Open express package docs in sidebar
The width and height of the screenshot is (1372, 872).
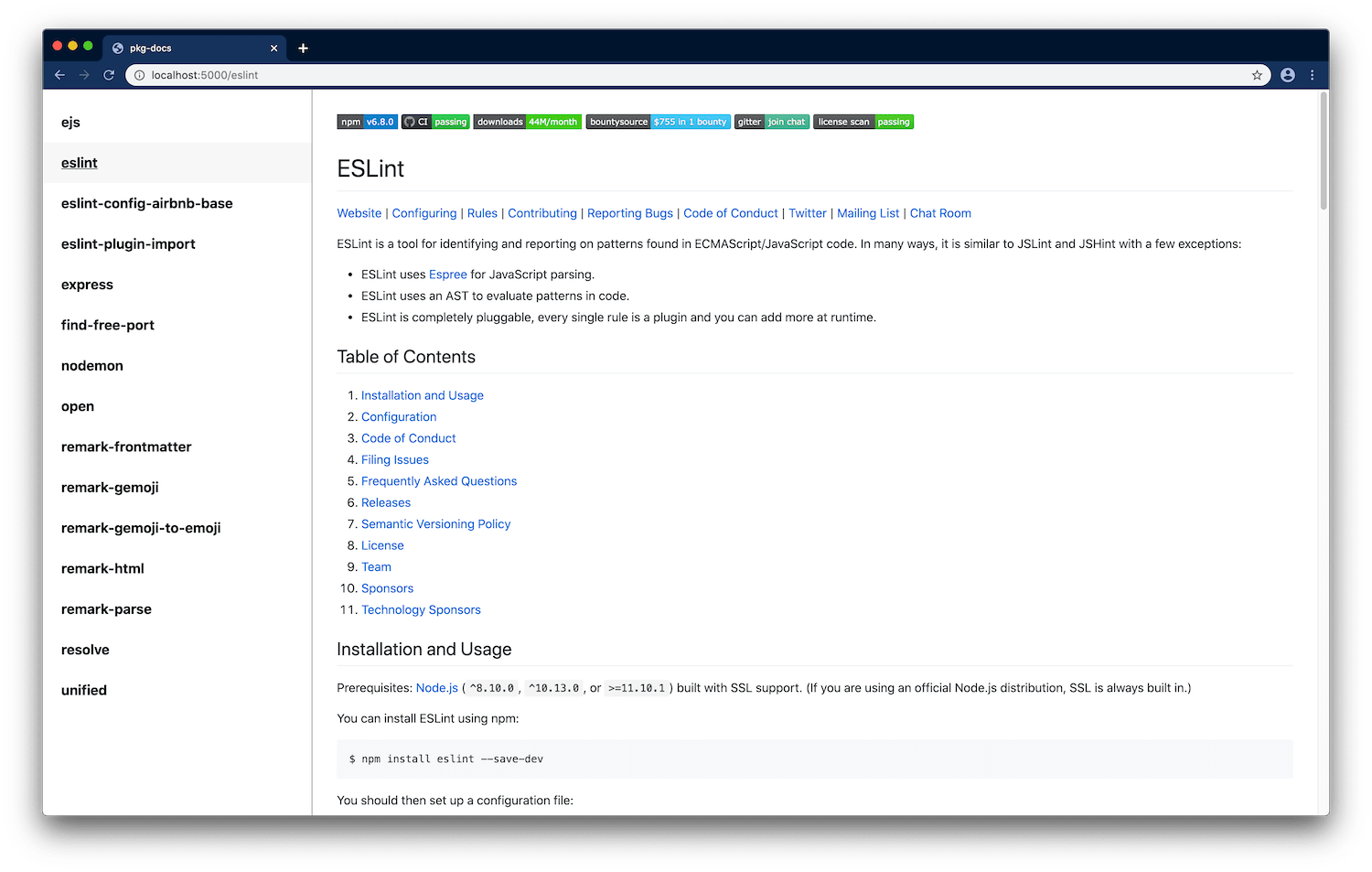(x=177, y=285)
